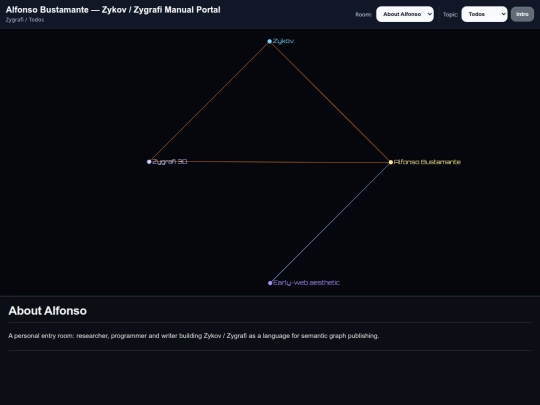Image resolution: width=540 pixels, height=405 pixels.
Task: Click the personal entry room description text
Action: (194, 336)
